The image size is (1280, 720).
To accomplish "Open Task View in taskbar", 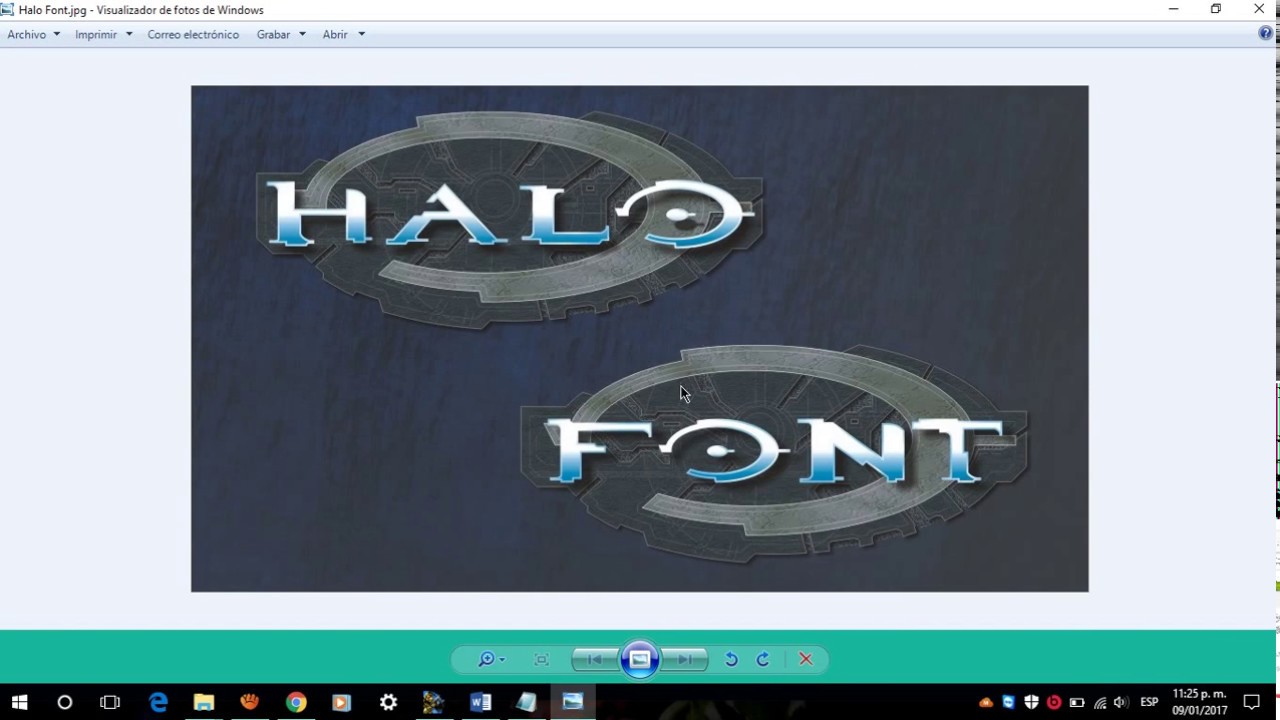I will 110,702.
